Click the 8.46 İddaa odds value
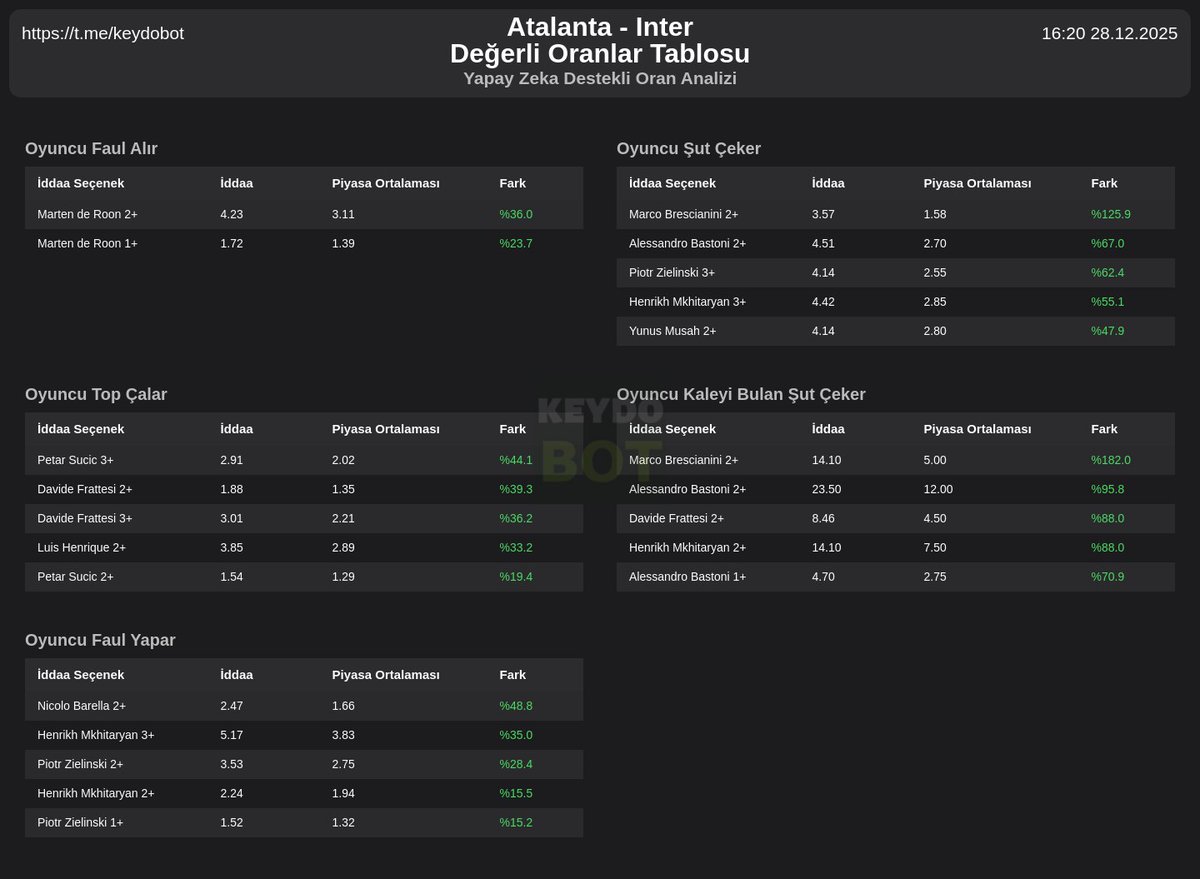Screen dimensions: 1200x879 (823, 518)
